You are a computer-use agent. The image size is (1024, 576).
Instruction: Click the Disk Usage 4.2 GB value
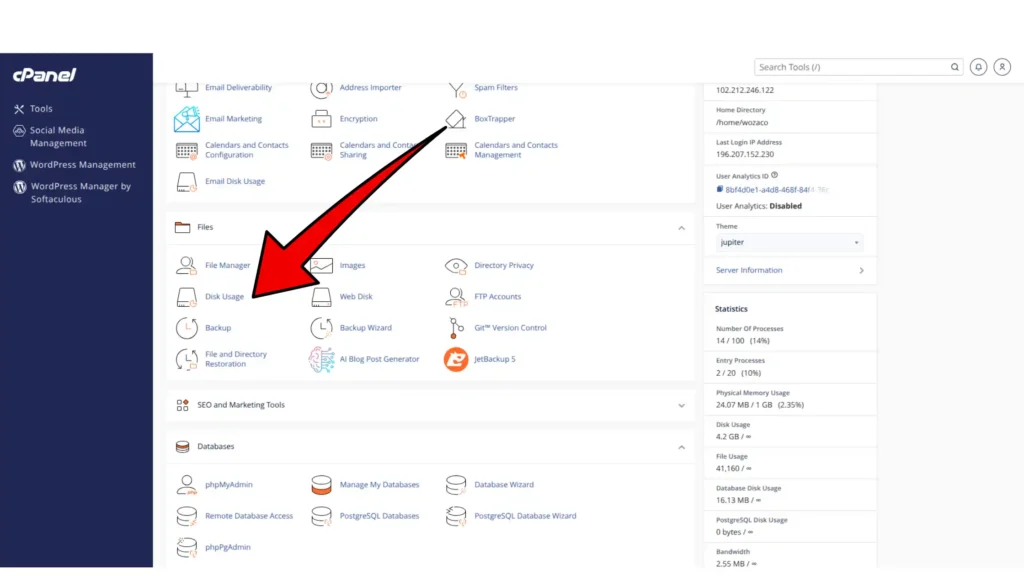[x=733, y=436]
